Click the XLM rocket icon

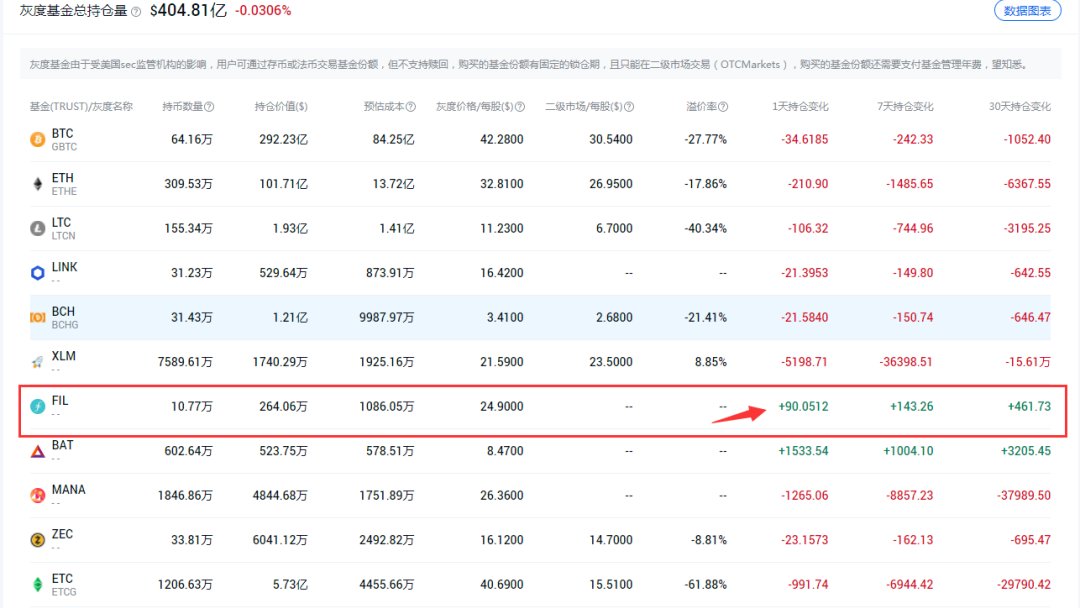coord(37,362)
